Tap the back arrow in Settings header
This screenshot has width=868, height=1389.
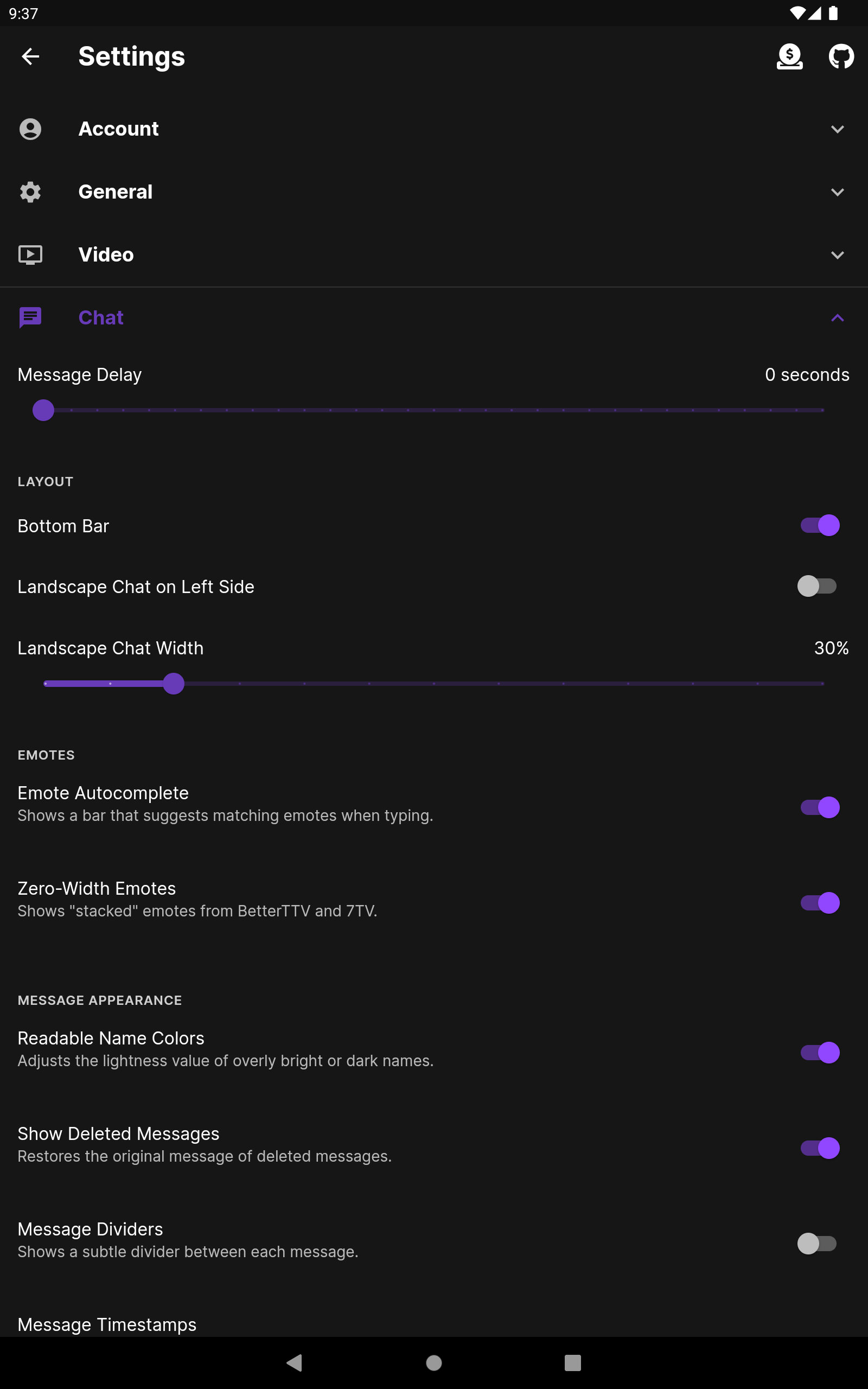tap(30, 56)
